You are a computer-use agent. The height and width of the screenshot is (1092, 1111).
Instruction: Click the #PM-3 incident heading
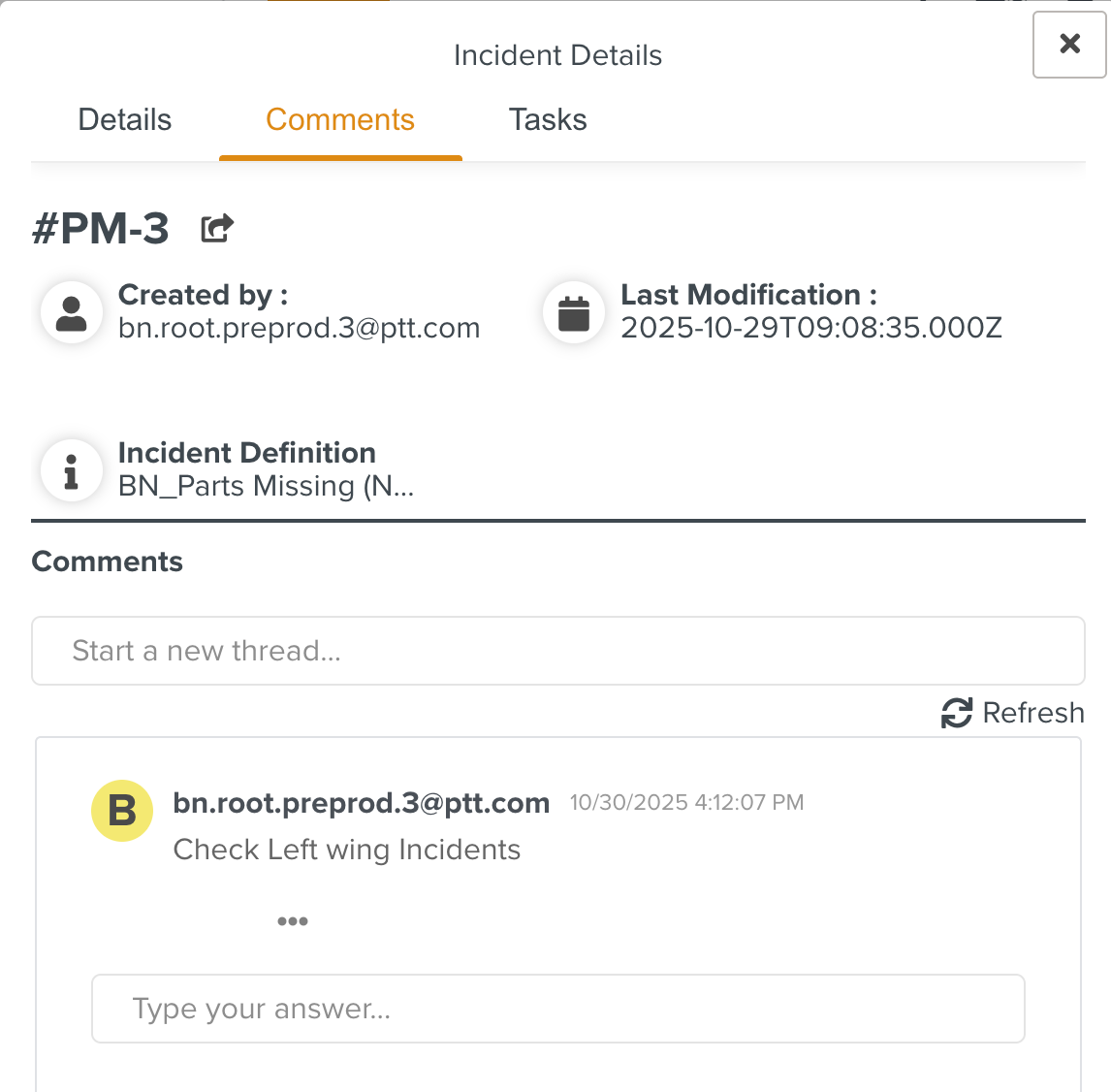pos(101,229)
